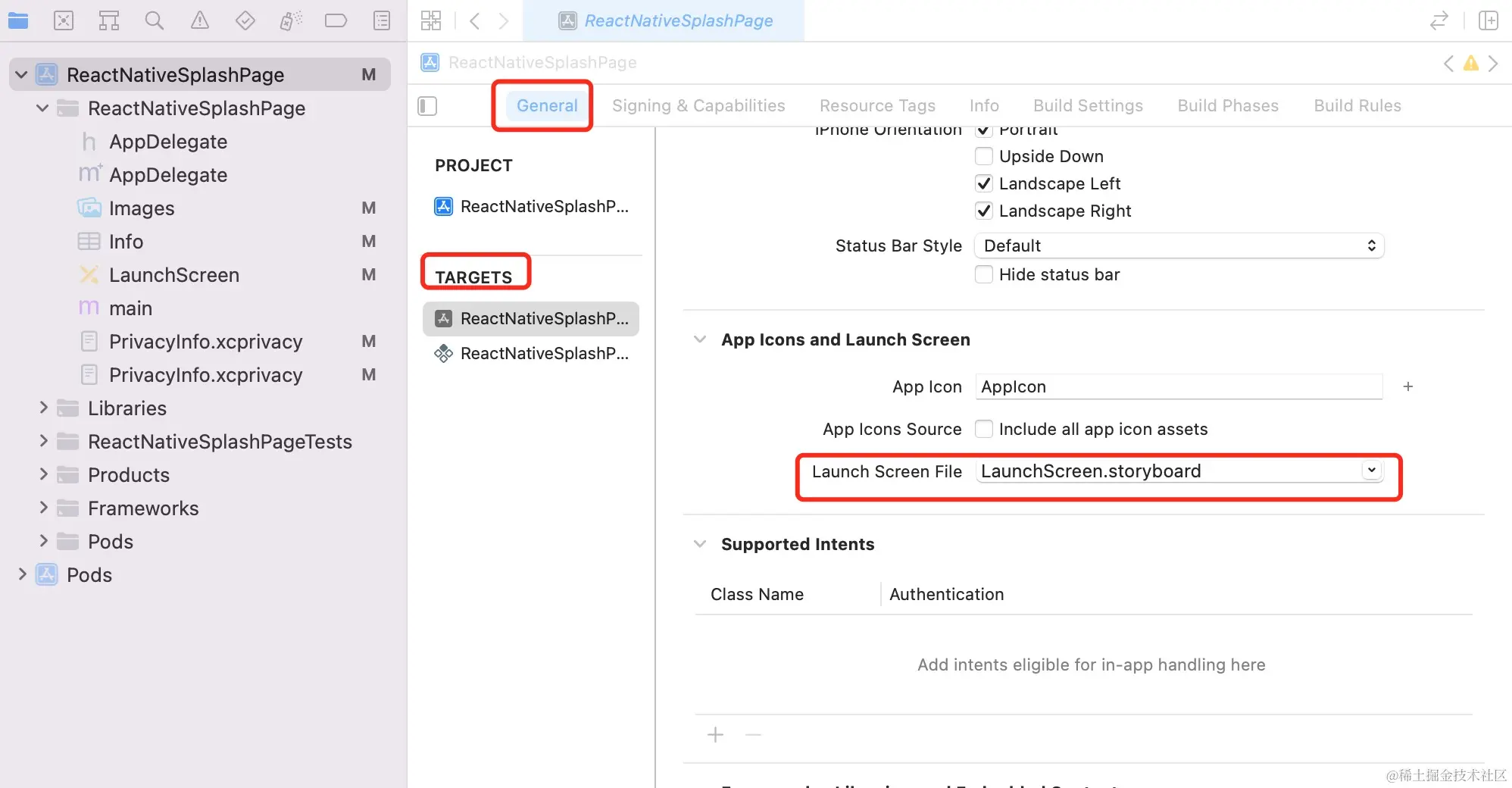Toggle the Portrait orientation checkbox
This screenshot has width=1512, height=788.
click(984, 131)
